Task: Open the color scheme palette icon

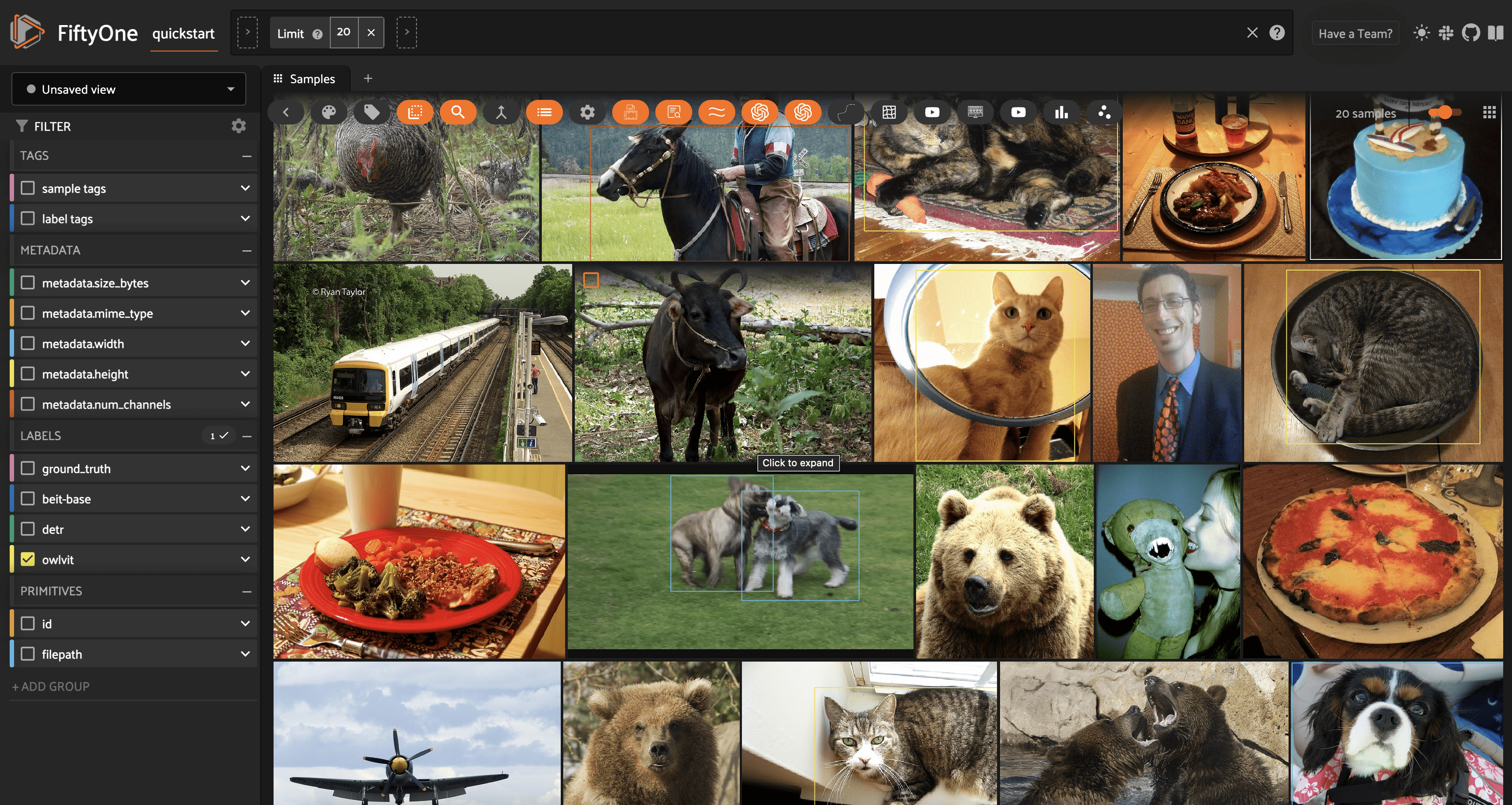Action: tap(329, 112)
